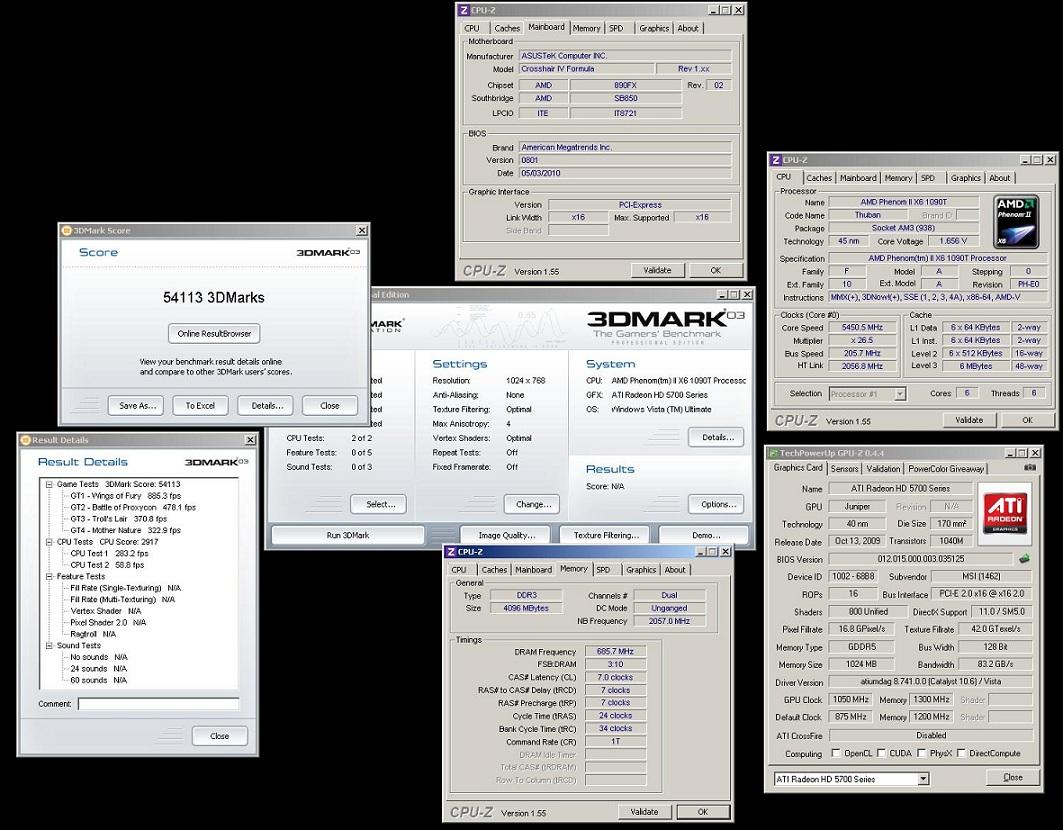Click Image Quality button
This screenshot has height=830, width=1063.
506,535
